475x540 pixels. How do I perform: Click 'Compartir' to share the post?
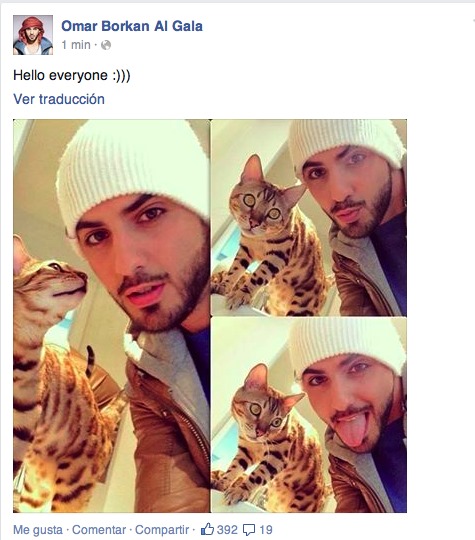tap(162, 530)
